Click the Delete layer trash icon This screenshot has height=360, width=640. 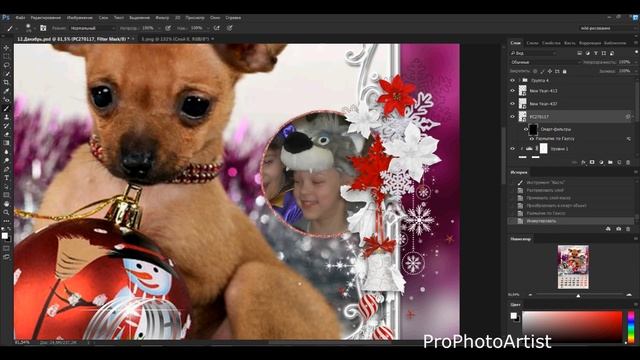tap(628, 162)
